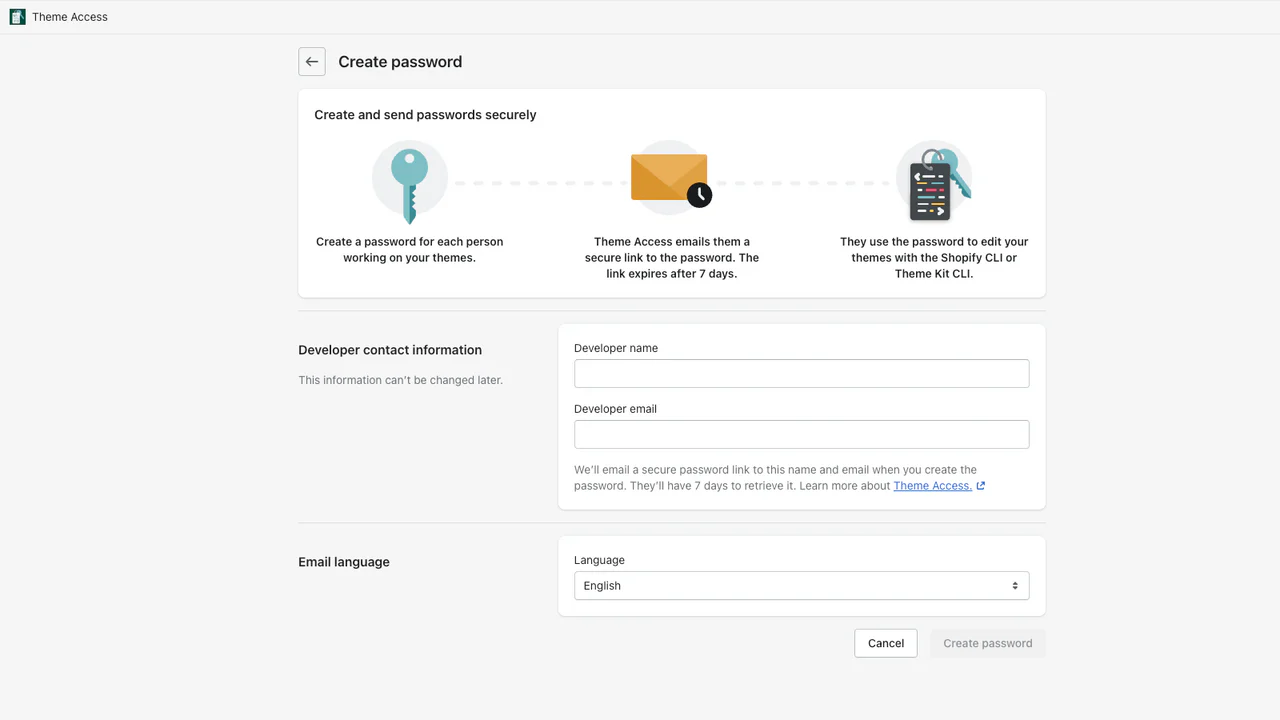Click the Developer contact information heading
Screen dimensions: 1280x720
coord(390,350)
